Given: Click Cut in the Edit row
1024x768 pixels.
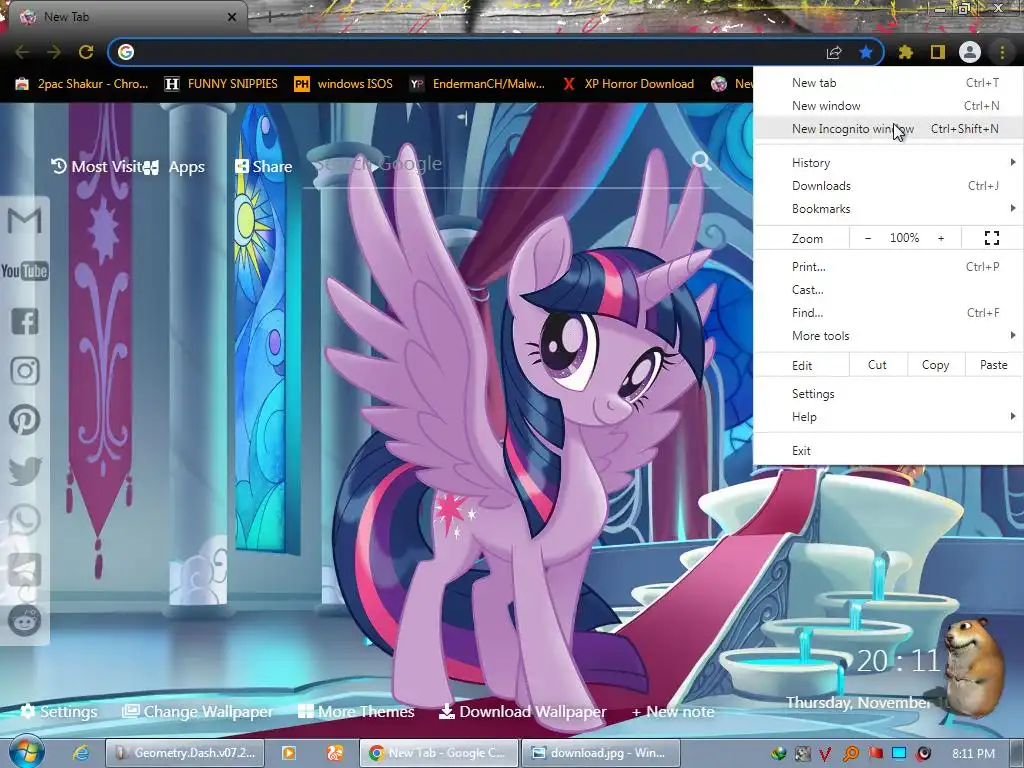Looking at the screenshot, I should coord(877,365).
